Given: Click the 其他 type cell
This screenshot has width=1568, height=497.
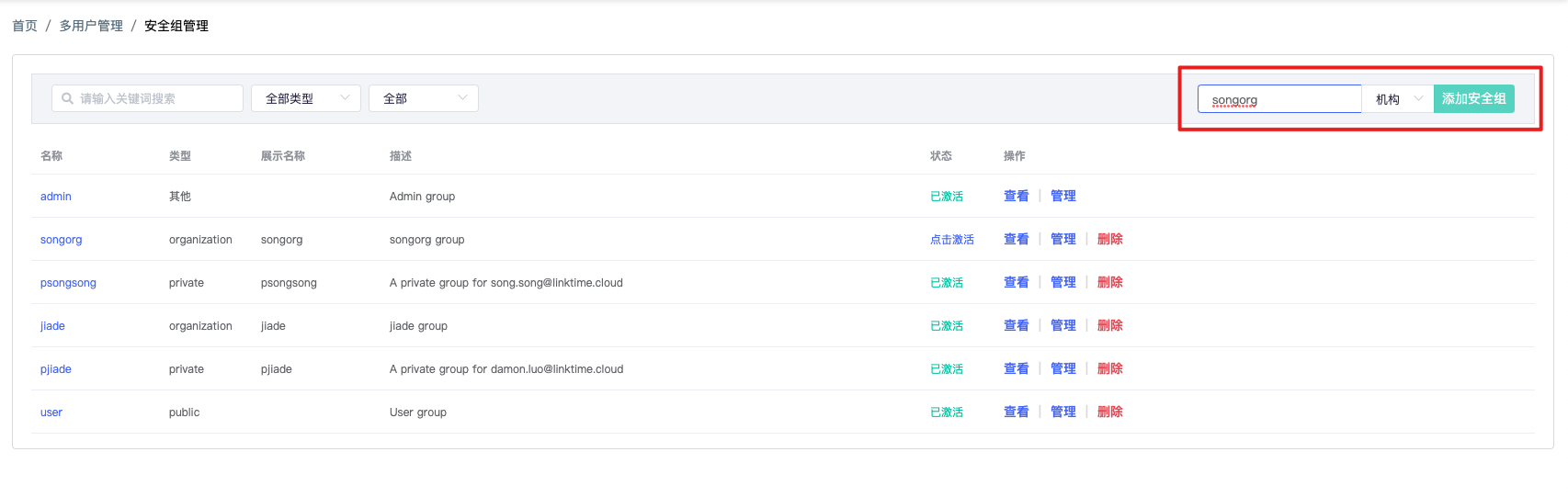Looking at the screenshot, I should click(x=180, y=197).
